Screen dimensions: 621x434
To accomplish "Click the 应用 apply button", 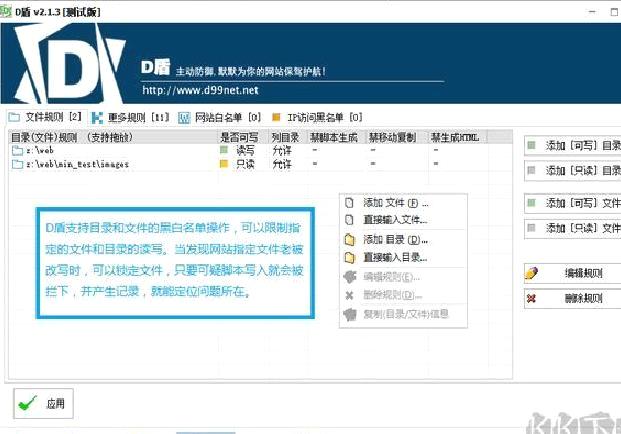I will pyautogui.click(x=44, y=404).
